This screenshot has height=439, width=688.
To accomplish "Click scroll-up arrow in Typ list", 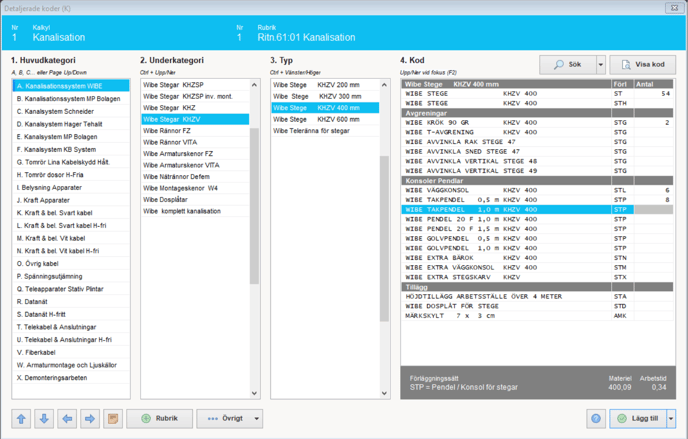I will click(x=384, y=85).
